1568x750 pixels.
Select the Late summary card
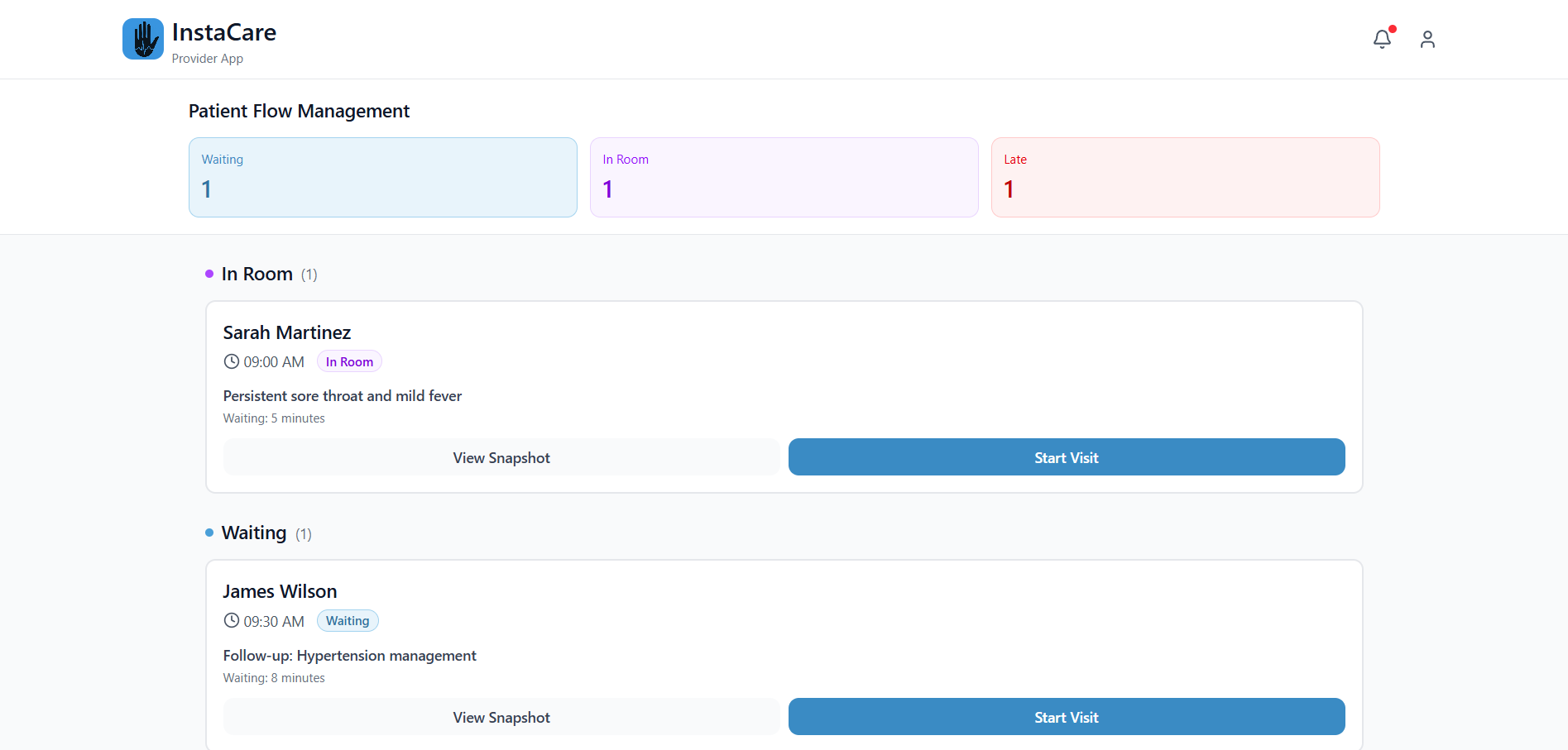1186,177
